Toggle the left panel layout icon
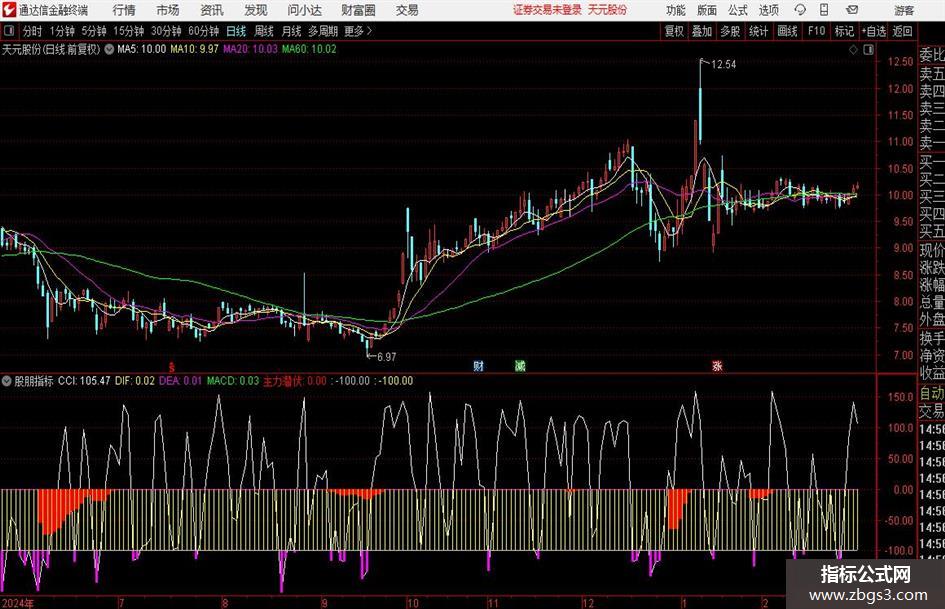The width and height of the screenshot is (945, 609). point(8,31)
